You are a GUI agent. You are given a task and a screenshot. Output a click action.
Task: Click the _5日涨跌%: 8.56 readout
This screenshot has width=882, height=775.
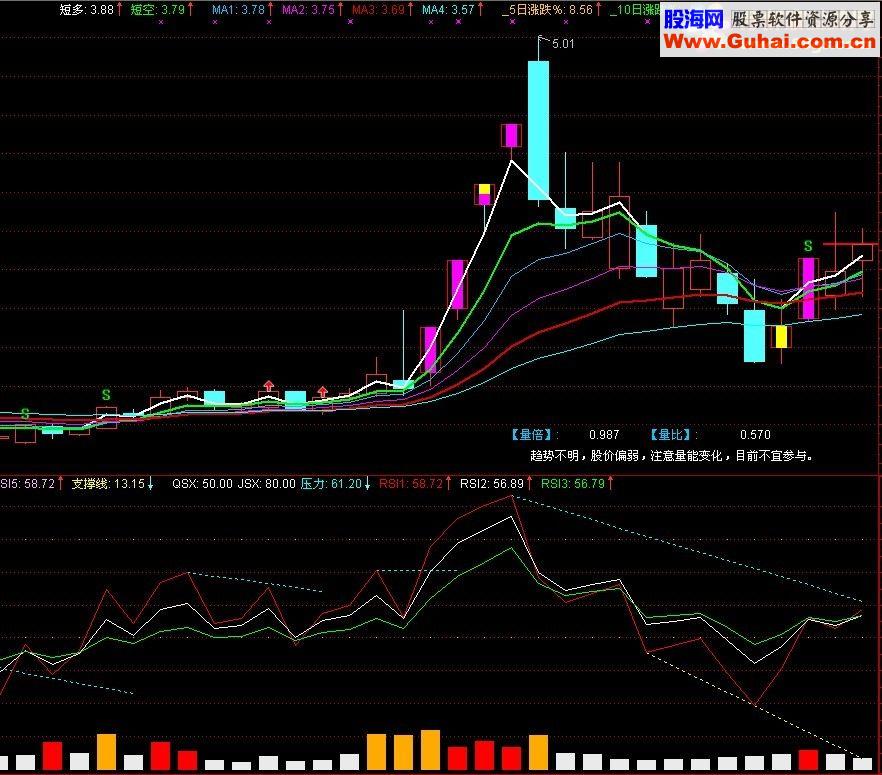[x=548, y=10]
